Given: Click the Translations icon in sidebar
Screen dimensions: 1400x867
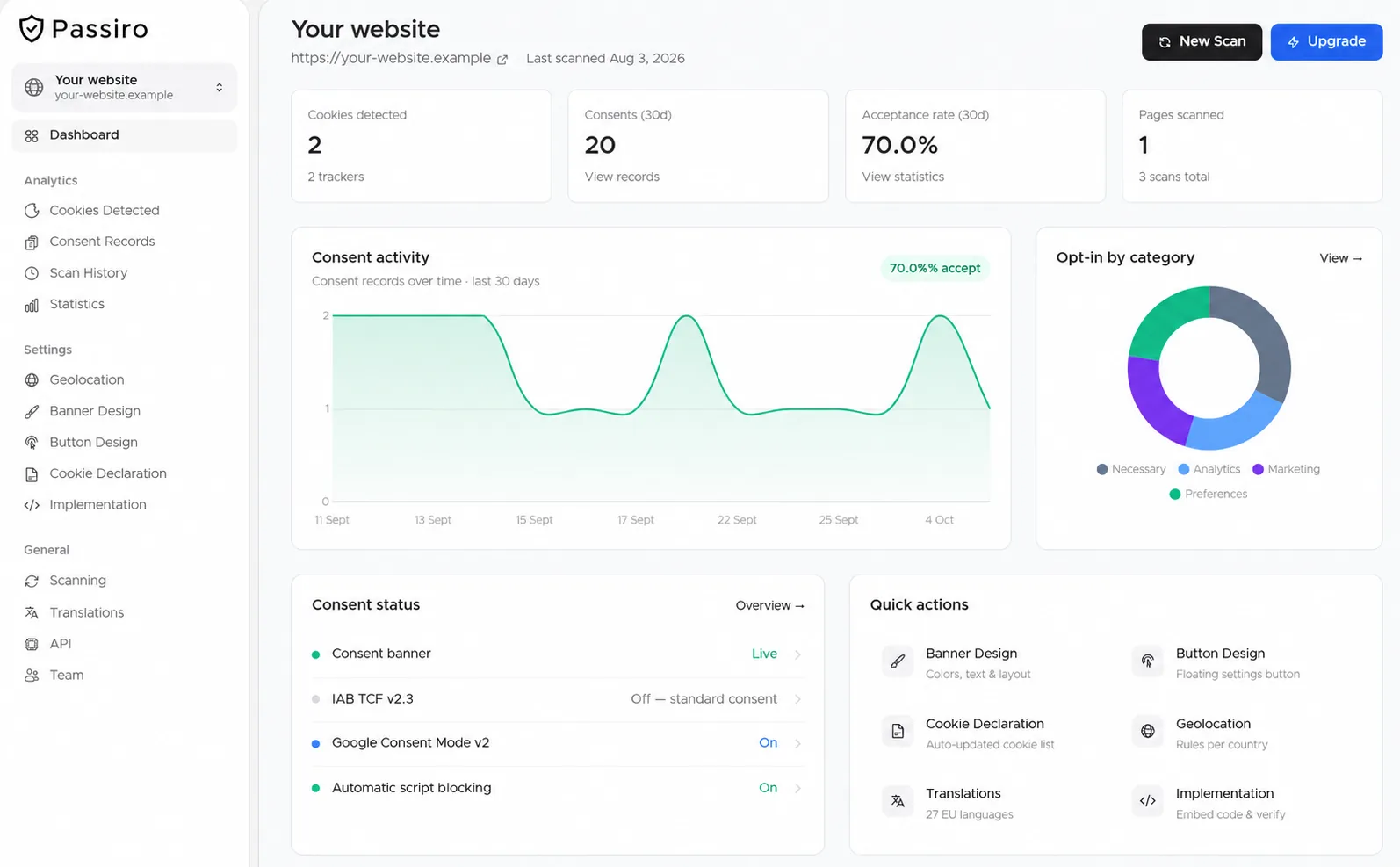Looking at the screenshot, I should point(32,612).
